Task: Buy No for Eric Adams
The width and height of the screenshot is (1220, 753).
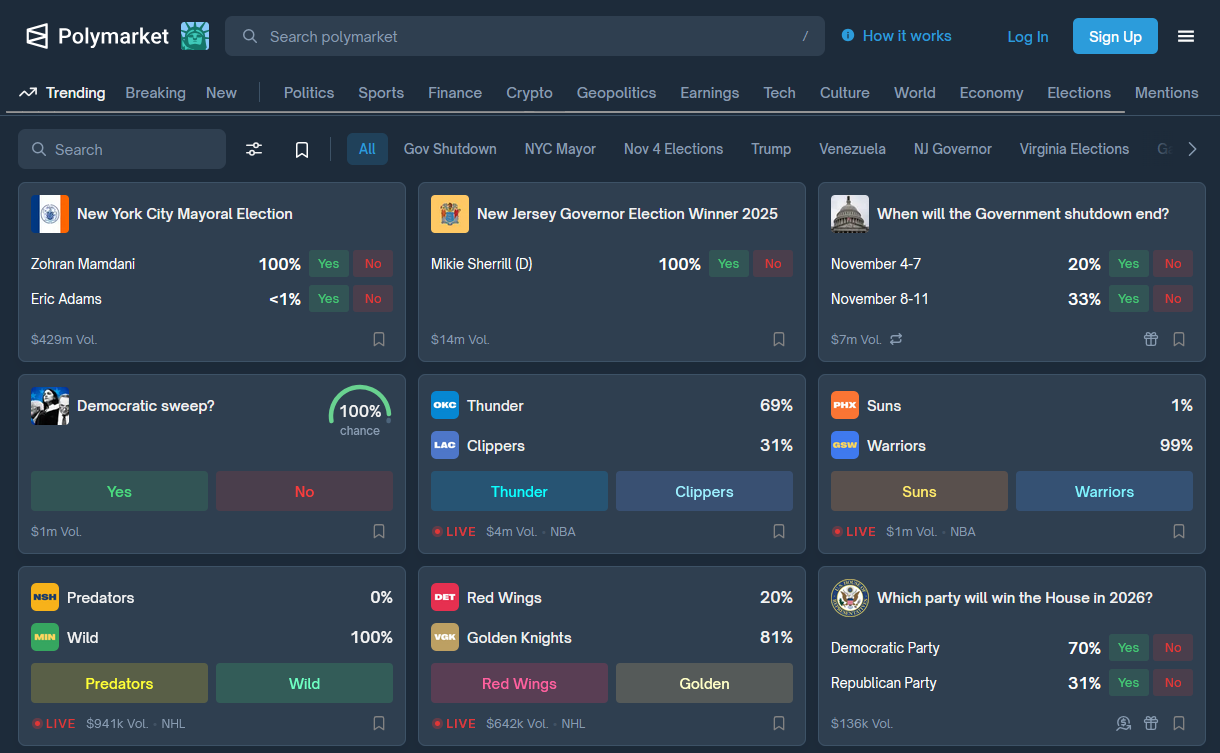Action: point(373,299)
